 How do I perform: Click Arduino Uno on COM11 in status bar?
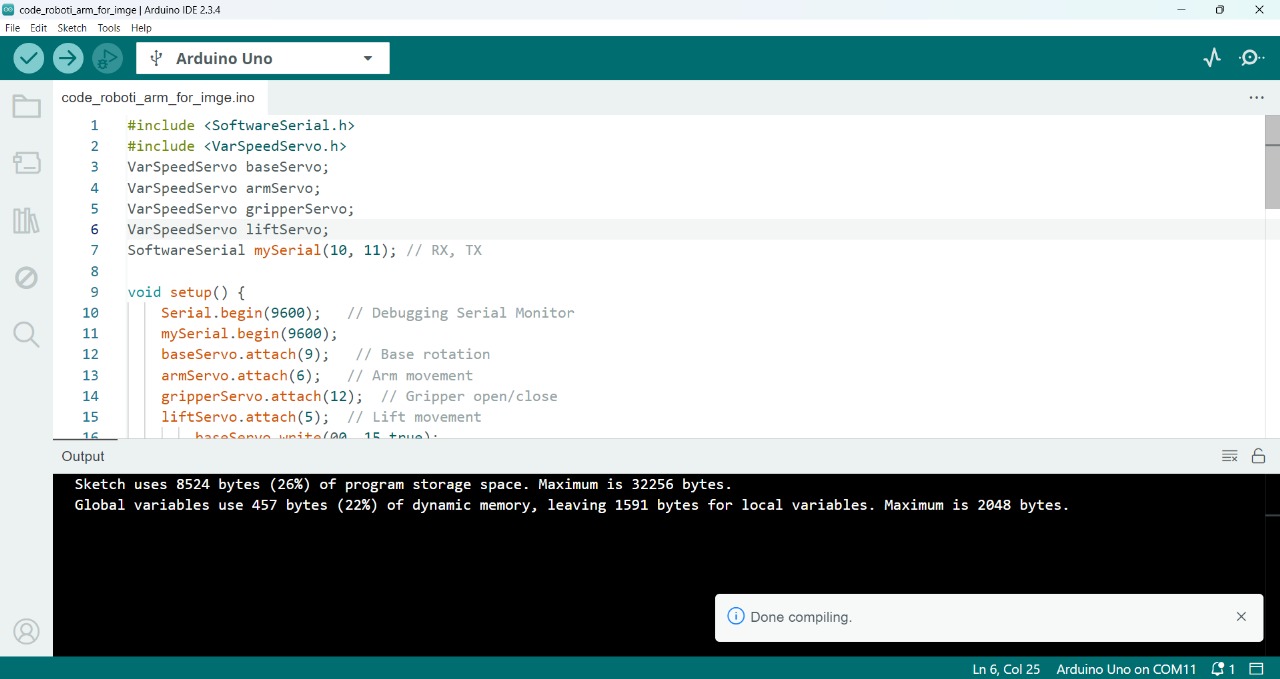[x=1126, y=669]
